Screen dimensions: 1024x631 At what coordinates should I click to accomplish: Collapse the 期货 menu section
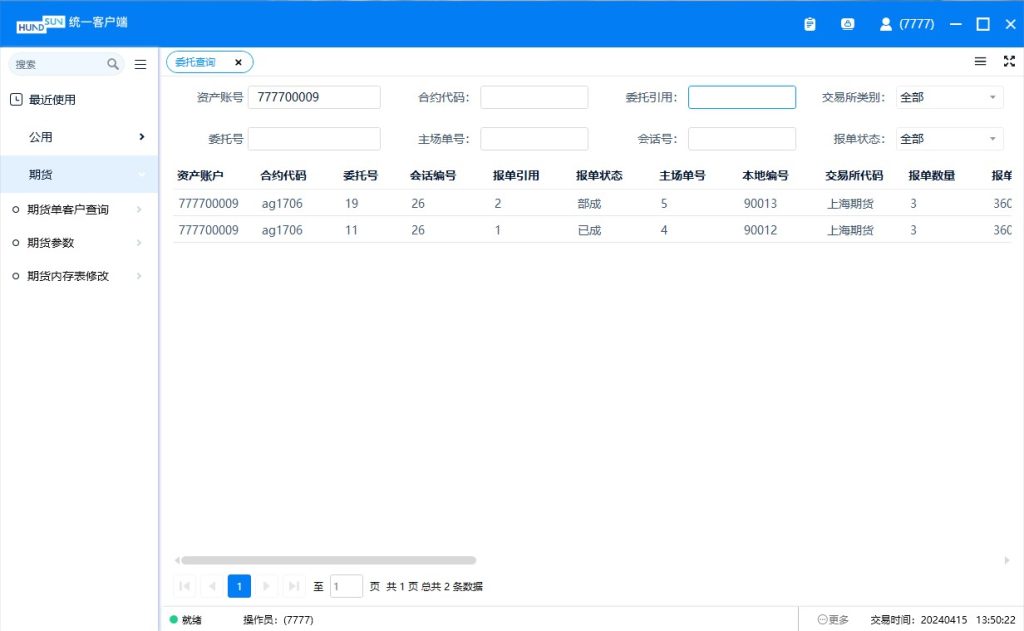pos(80,175)
